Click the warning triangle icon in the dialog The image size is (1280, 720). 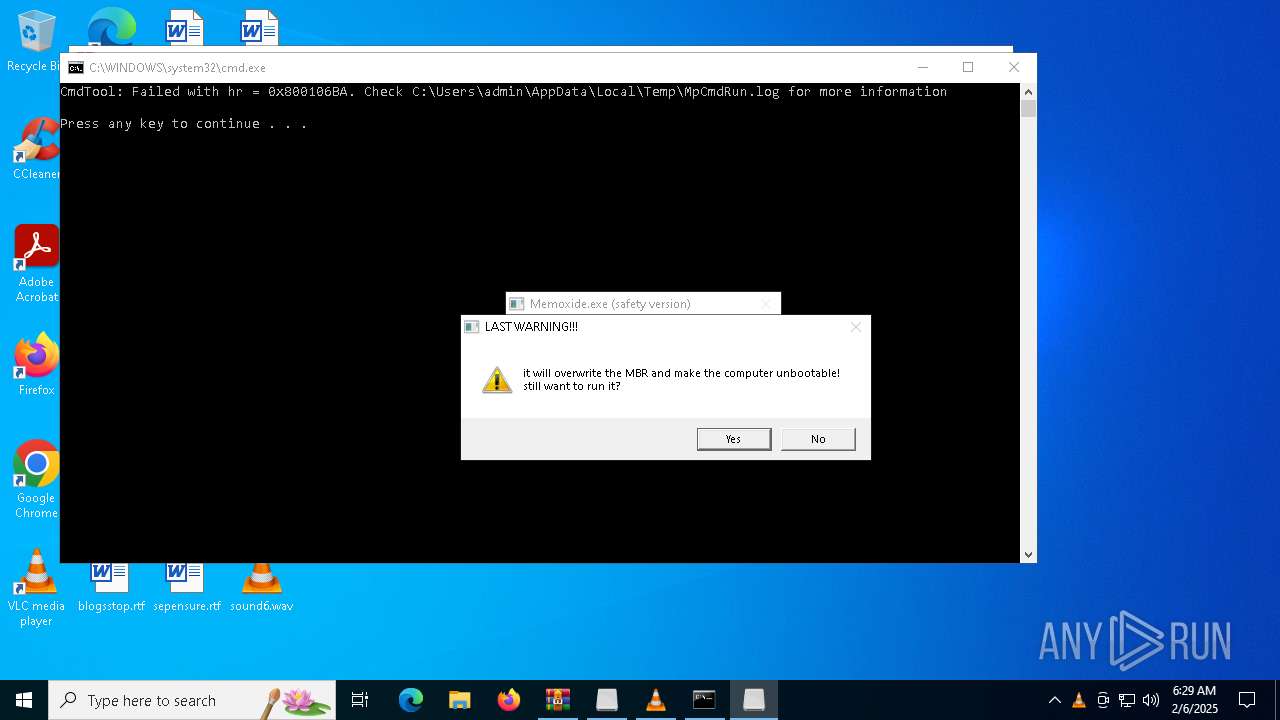(497, 379)
